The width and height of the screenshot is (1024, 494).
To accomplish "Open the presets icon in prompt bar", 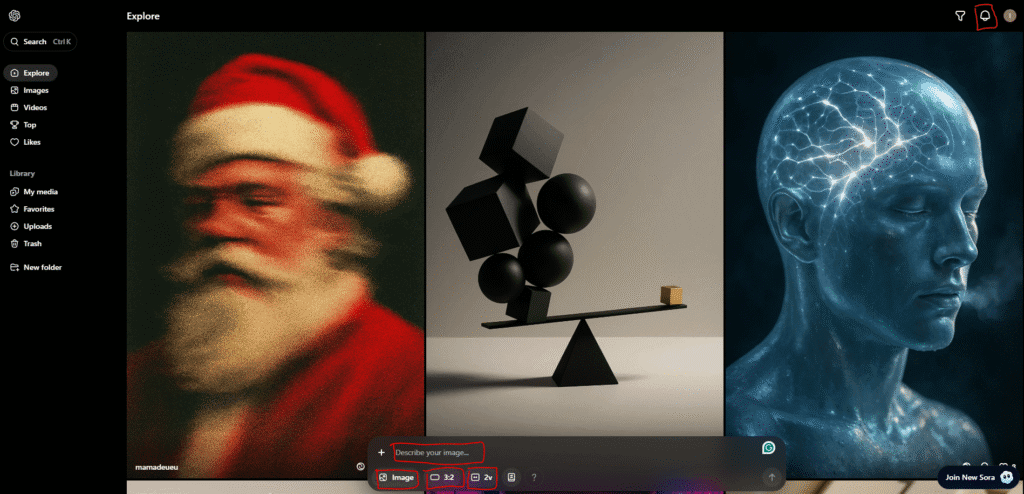I will pos(511,478).
